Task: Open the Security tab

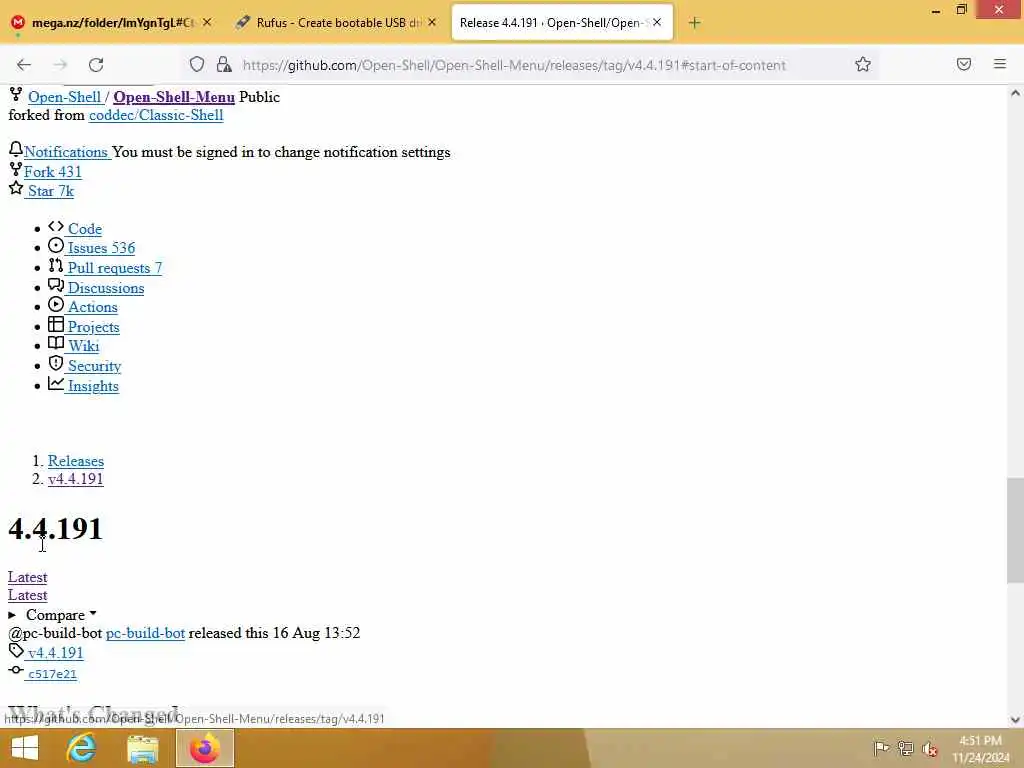Action: 95,366
